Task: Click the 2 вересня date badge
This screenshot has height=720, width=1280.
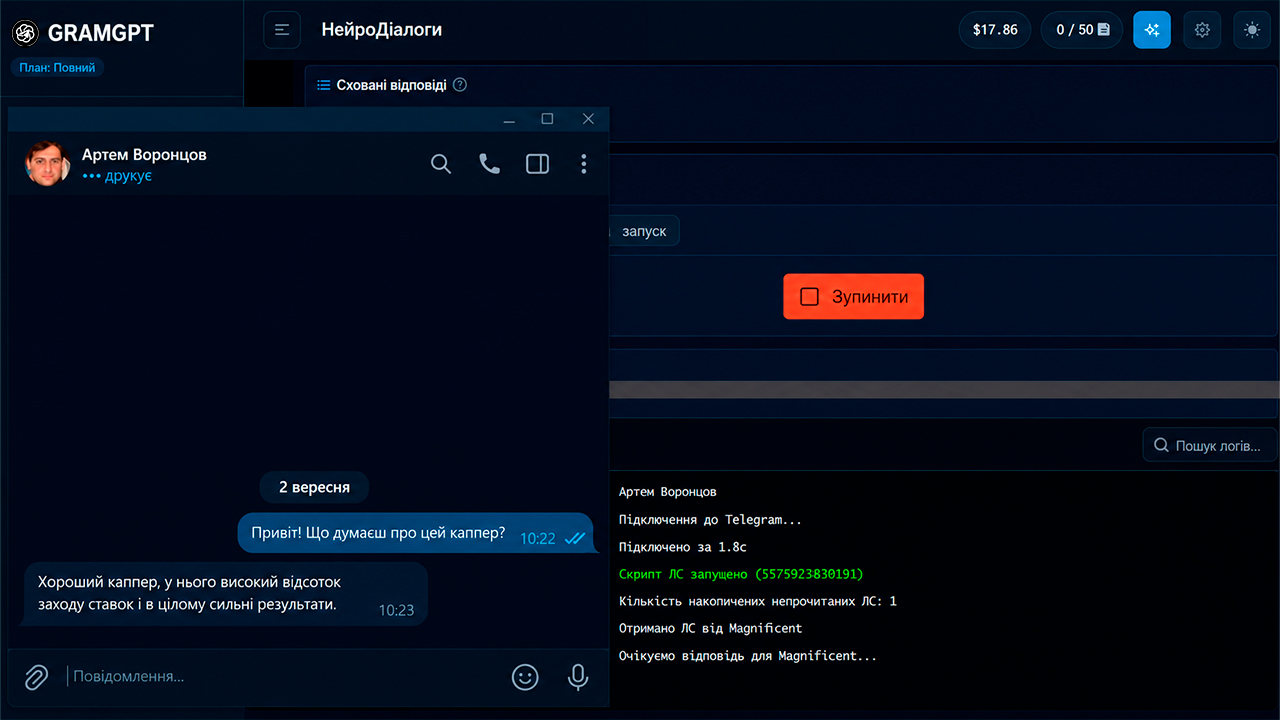Action: pos(314,487)
